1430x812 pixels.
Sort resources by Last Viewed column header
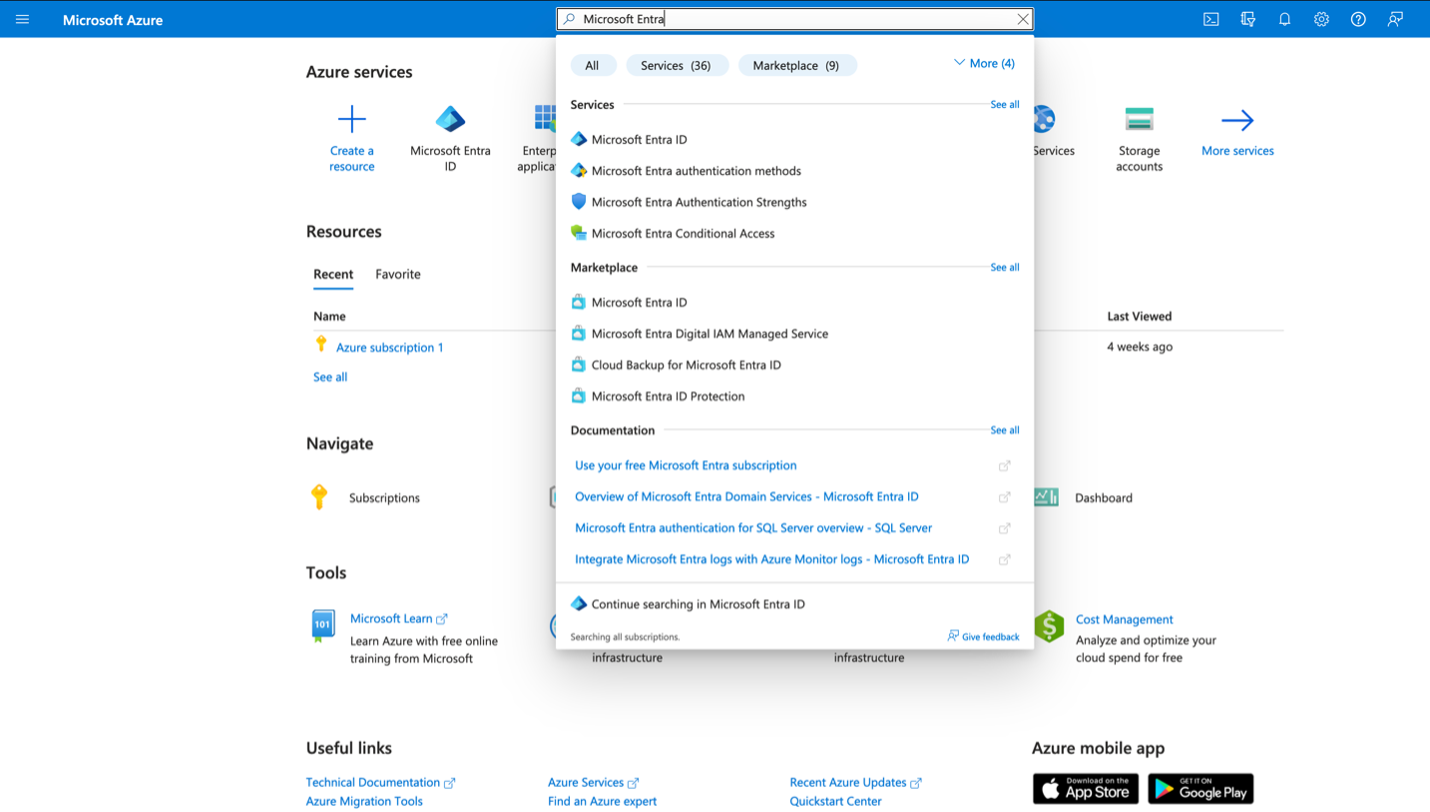point(1139,316)
